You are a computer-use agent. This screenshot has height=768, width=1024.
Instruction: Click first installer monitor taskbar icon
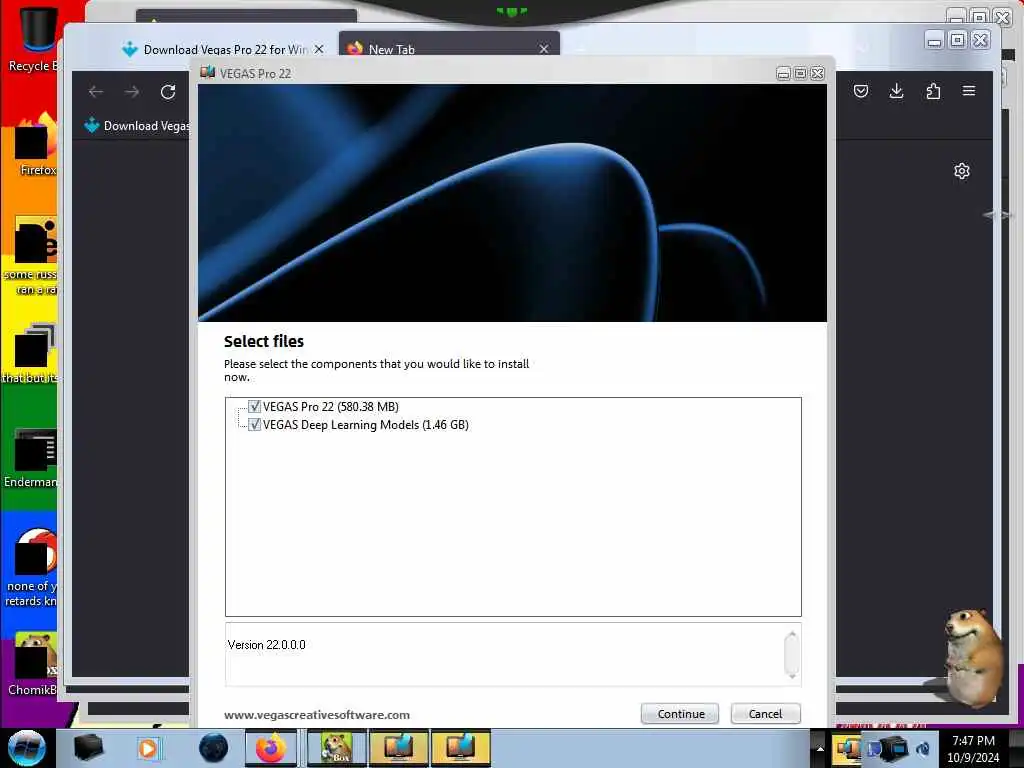pyautogui.click(x=398, y=748)
